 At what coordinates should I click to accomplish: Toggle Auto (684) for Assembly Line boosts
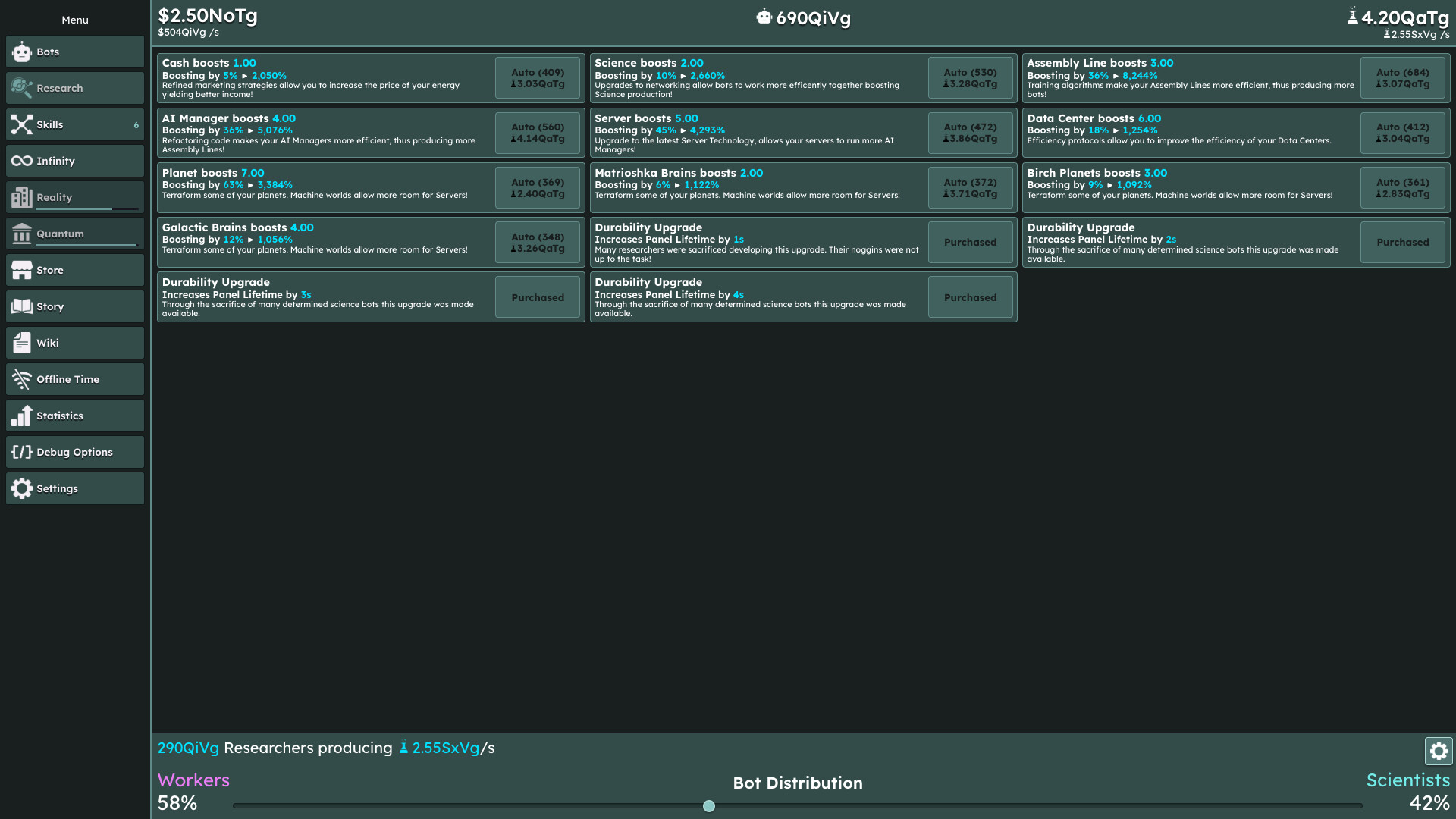[1402, 78]
